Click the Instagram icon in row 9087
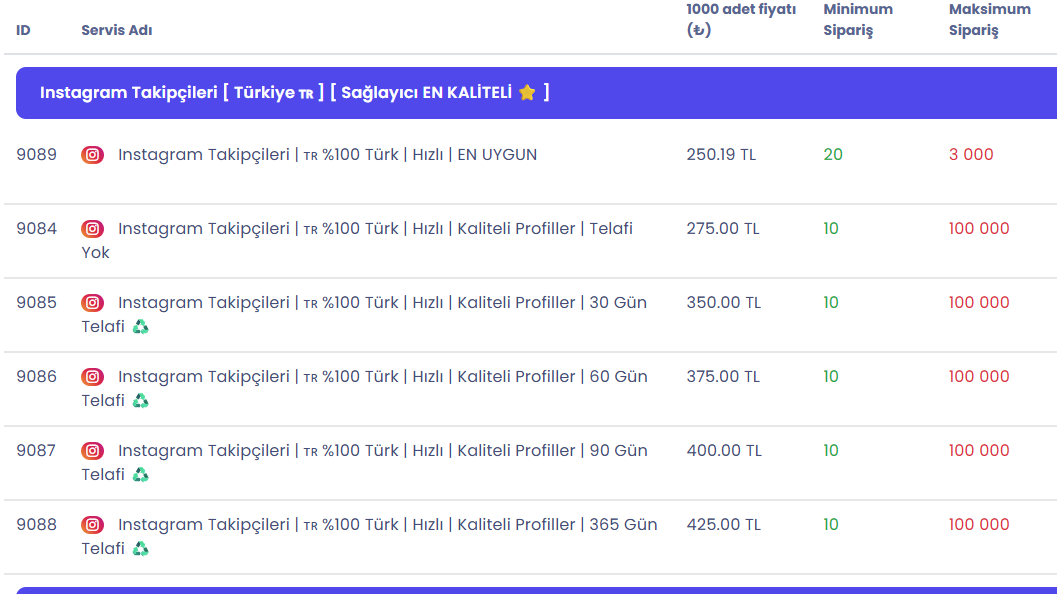 click(92, 451)
